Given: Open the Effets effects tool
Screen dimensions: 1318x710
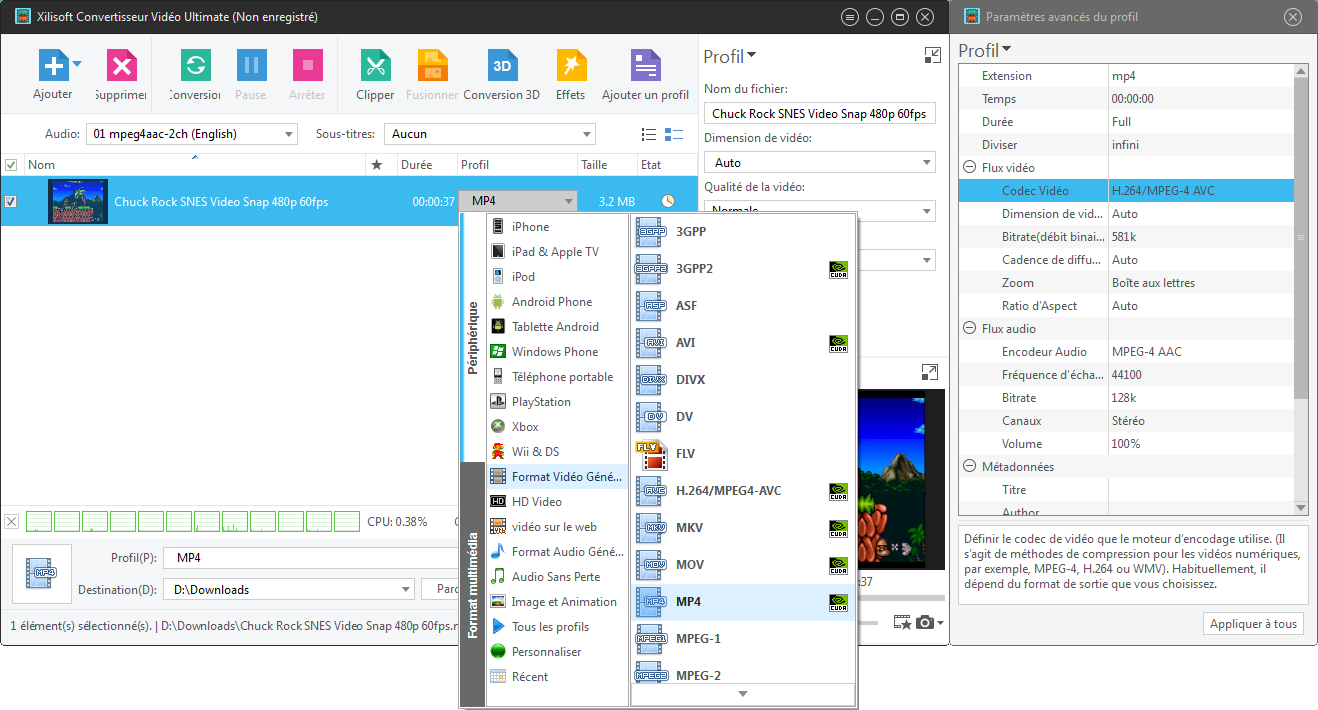Looking at the screenshot, I should click(x=570, y=67).
